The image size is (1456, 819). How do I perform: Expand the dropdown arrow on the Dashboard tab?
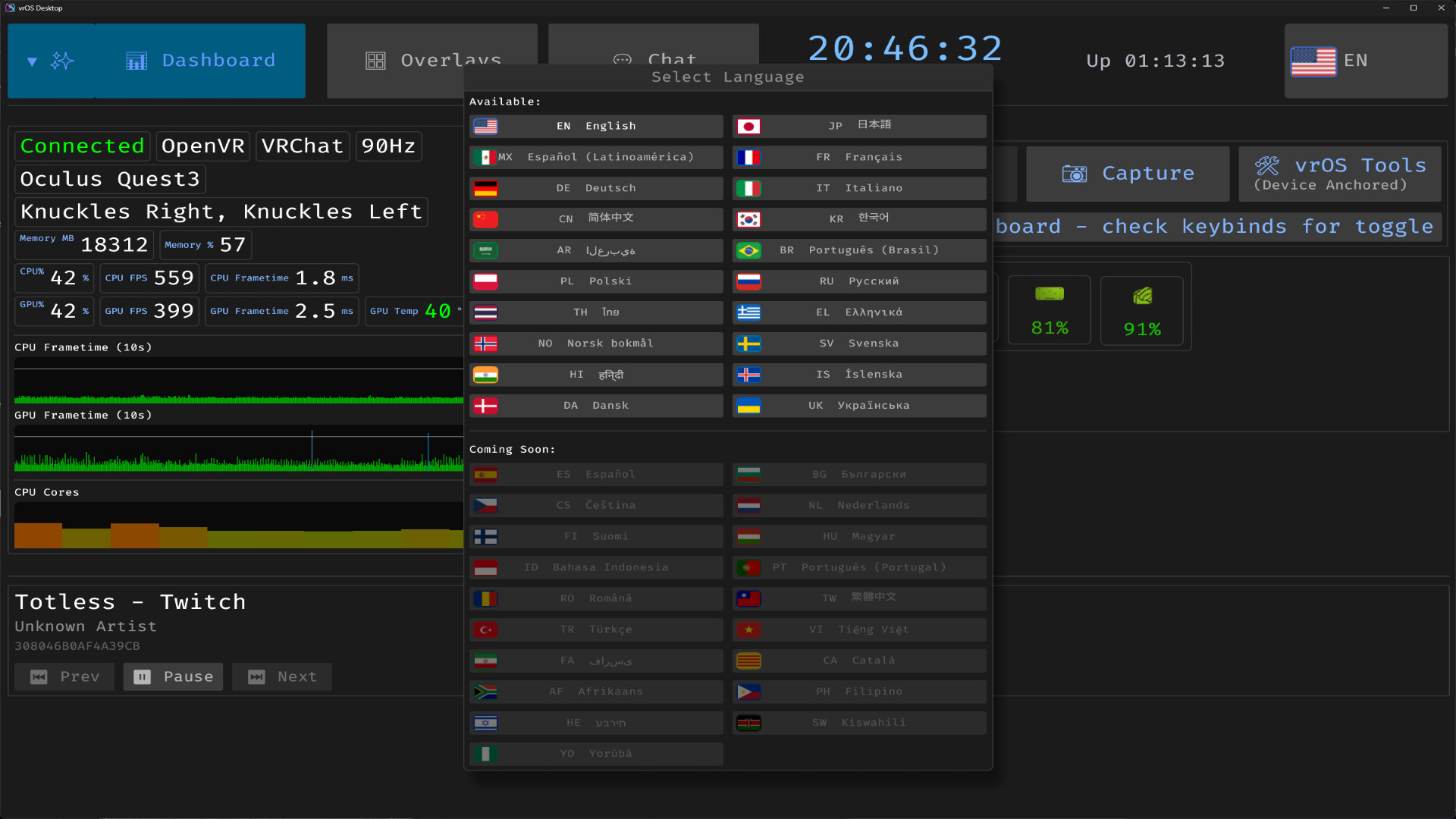(x=32, y=61)
